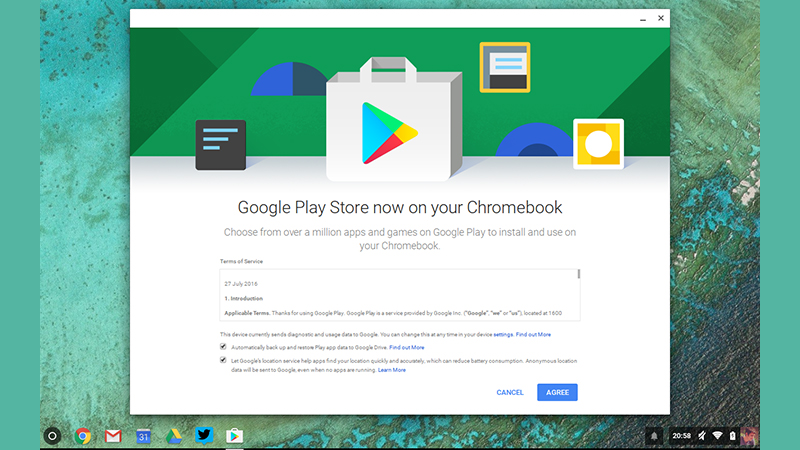Screen dimensions: 800x450
Task: Click the user avatar in system tray
Action: (x=748, y=436)
